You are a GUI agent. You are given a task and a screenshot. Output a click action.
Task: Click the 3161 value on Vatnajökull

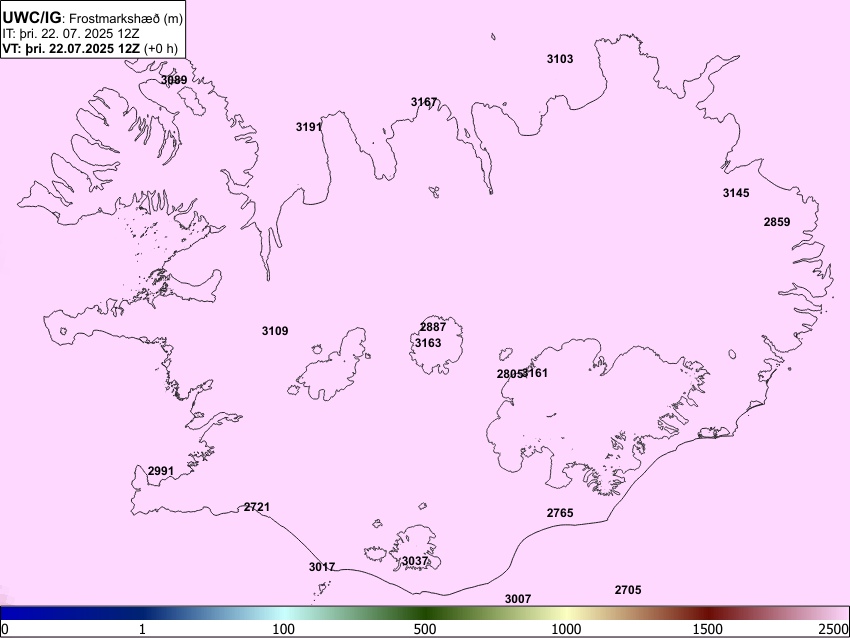[x=536, y=373]
